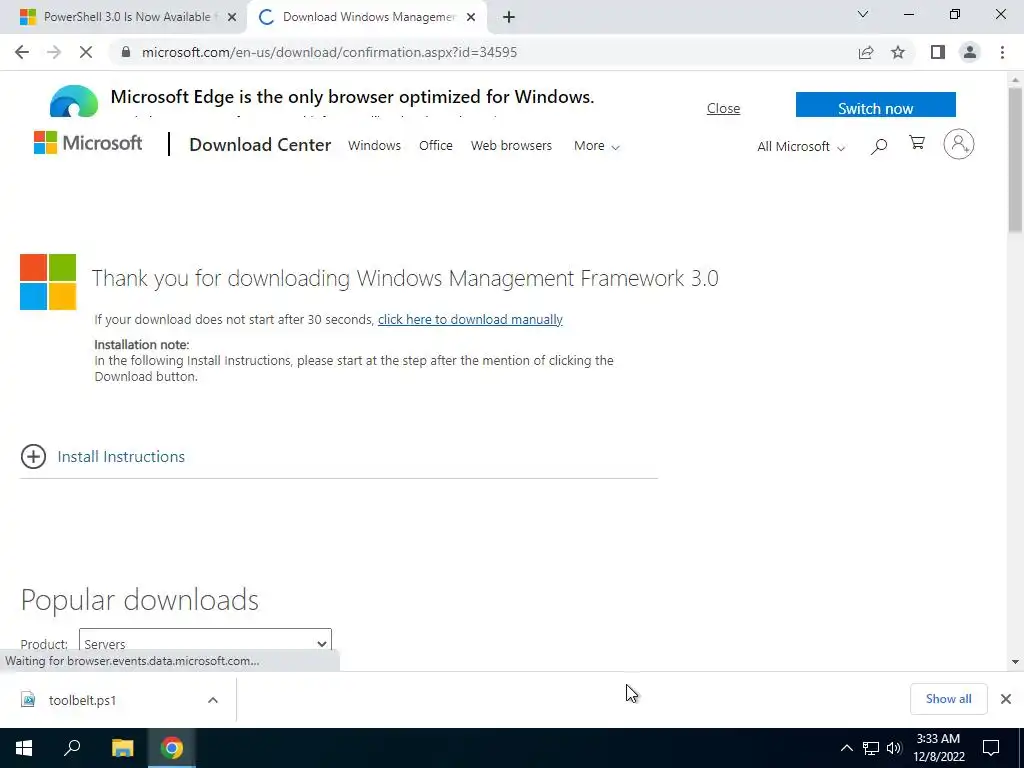The width and height of the screenshot is (1024, 768).
Task: Open the Install Instructions heading
Action: click(121, 456)
